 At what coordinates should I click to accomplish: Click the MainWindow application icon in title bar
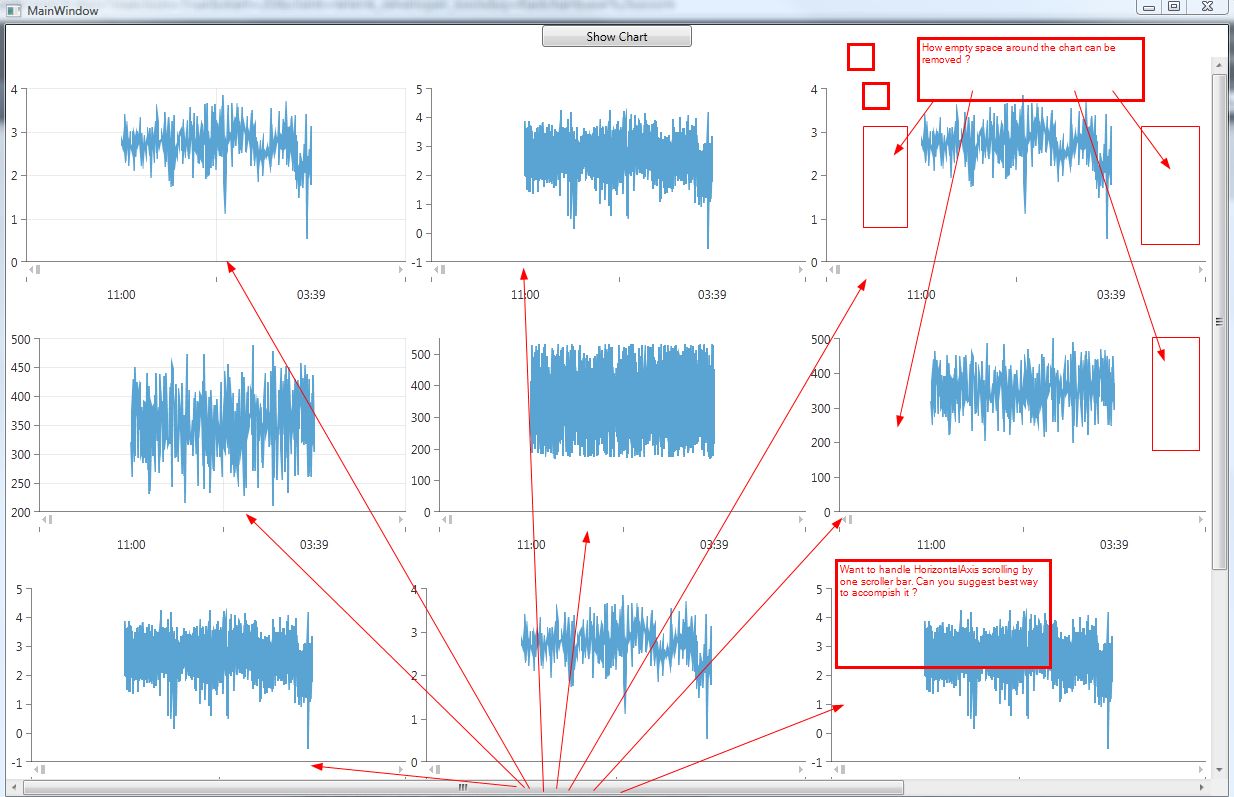pos(12,10)
